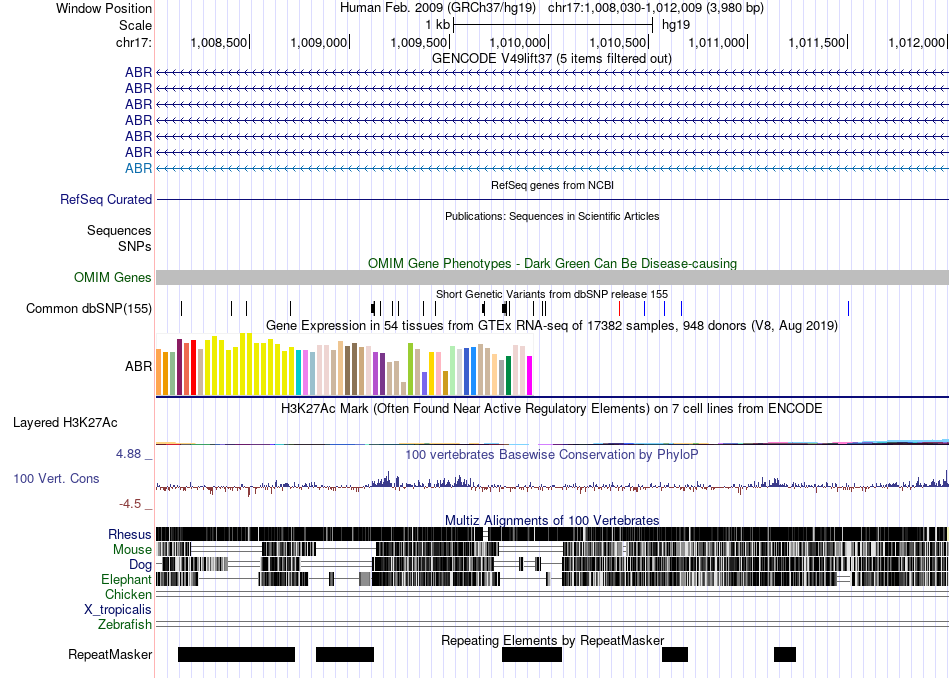The height and width of the screenshot is (678, 950).
Task: Click the 4.88 upper scale value
Action: pyautogui.click(x=128, y=454)
